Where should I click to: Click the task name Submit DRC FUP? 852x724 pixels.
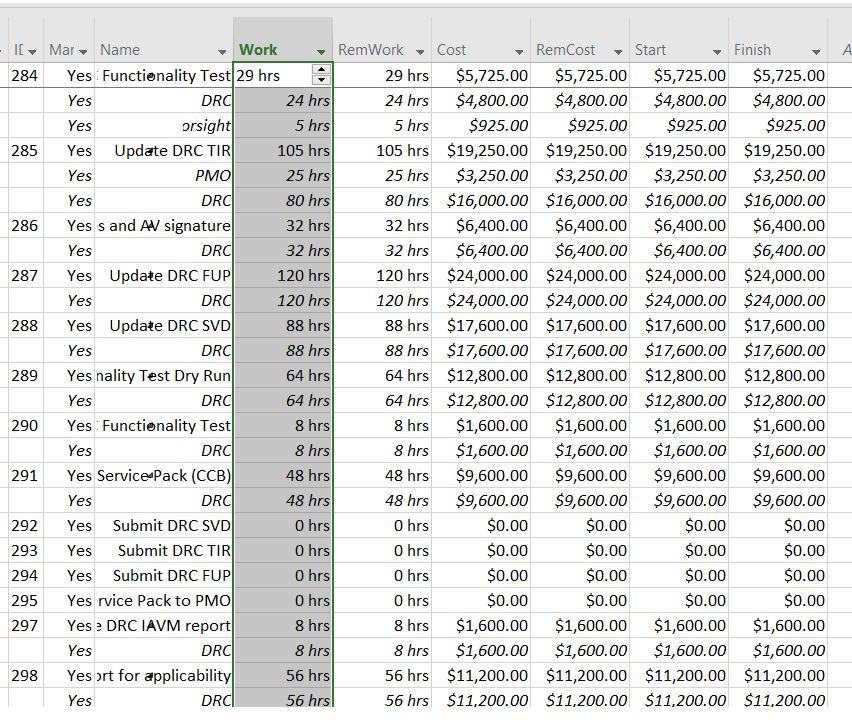point(172,575)
